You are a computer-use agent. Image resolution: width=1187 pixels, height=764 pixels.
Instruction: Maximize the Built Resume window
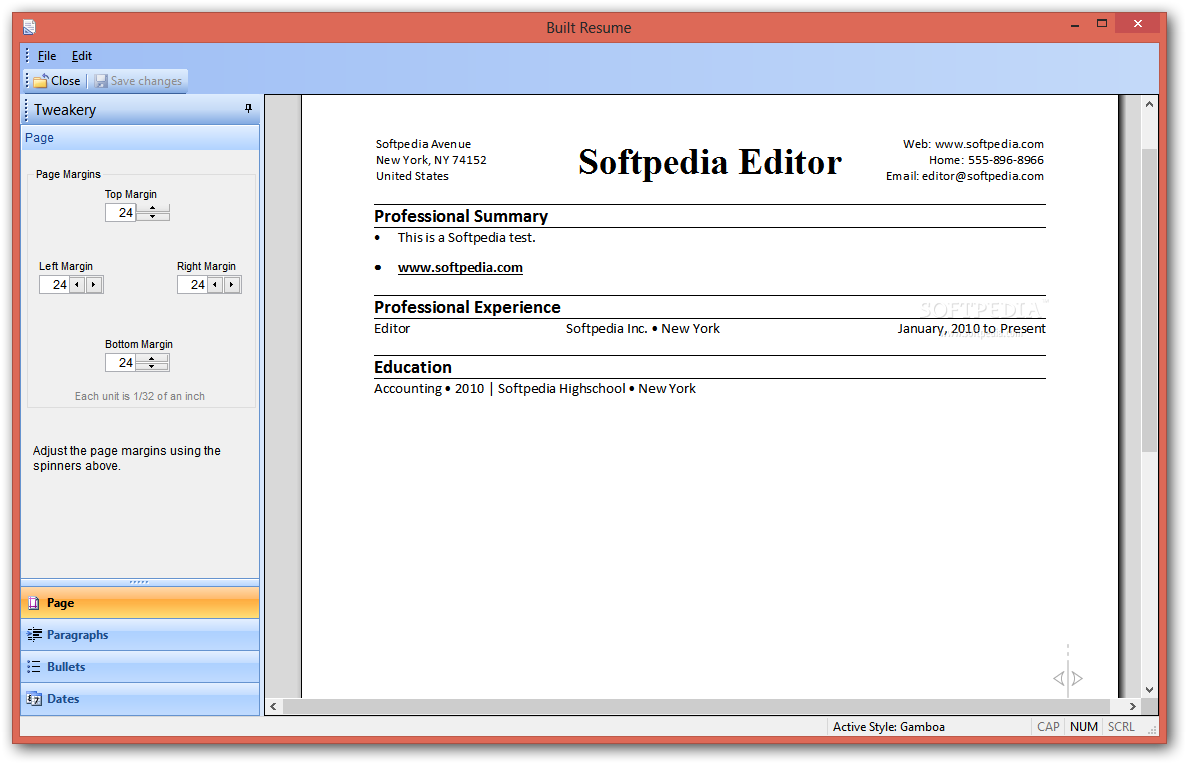[1102, 23]
